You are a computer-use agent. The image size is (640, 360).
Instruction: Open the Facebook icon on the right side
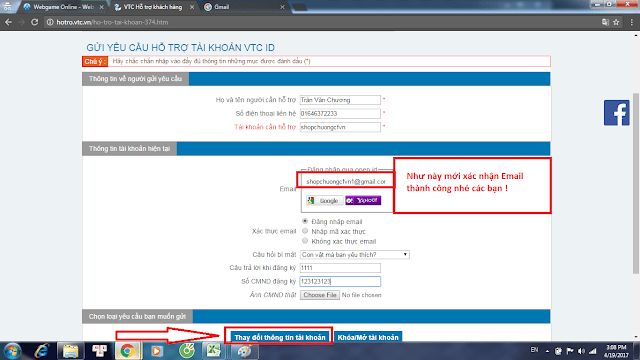click(x=617, y=113)
